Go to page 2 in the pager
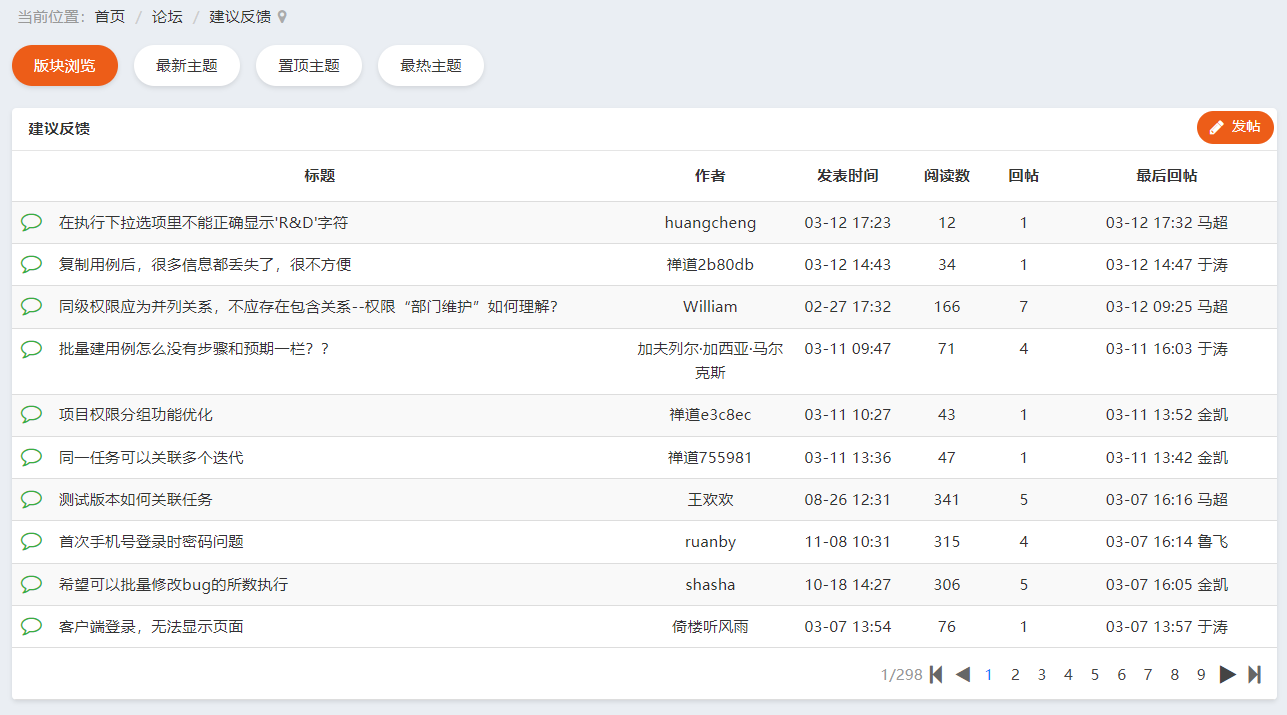Viewport: 1287px width, 715px height. point(1015,674)
